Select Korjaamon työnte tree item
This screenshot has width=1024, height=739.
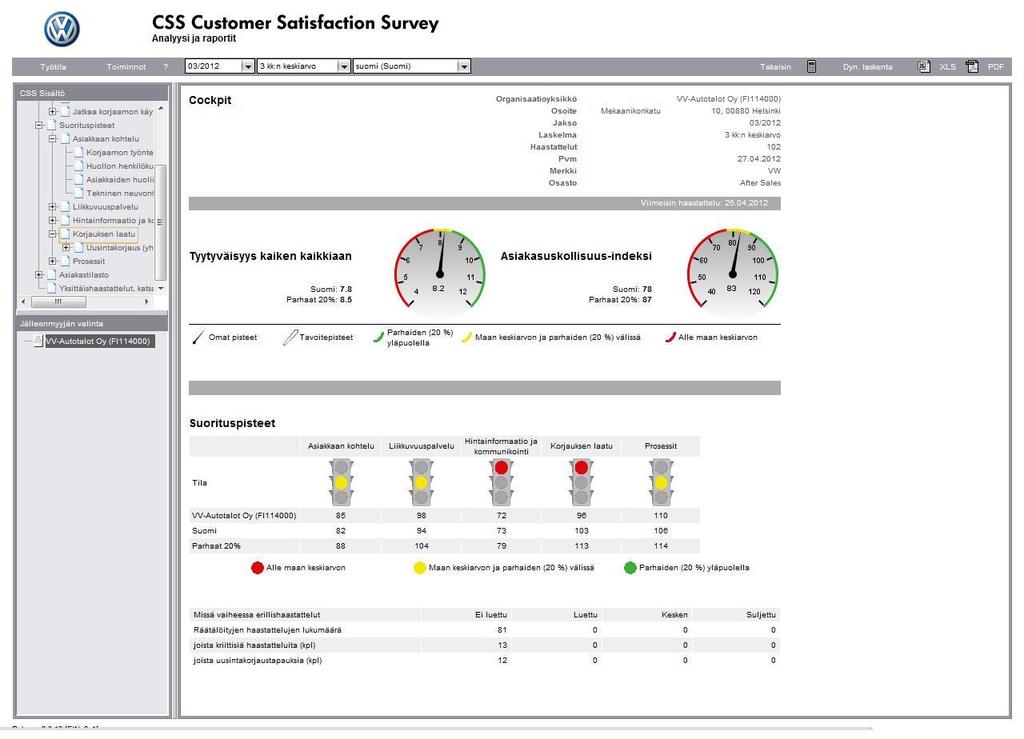click(120, 152)
